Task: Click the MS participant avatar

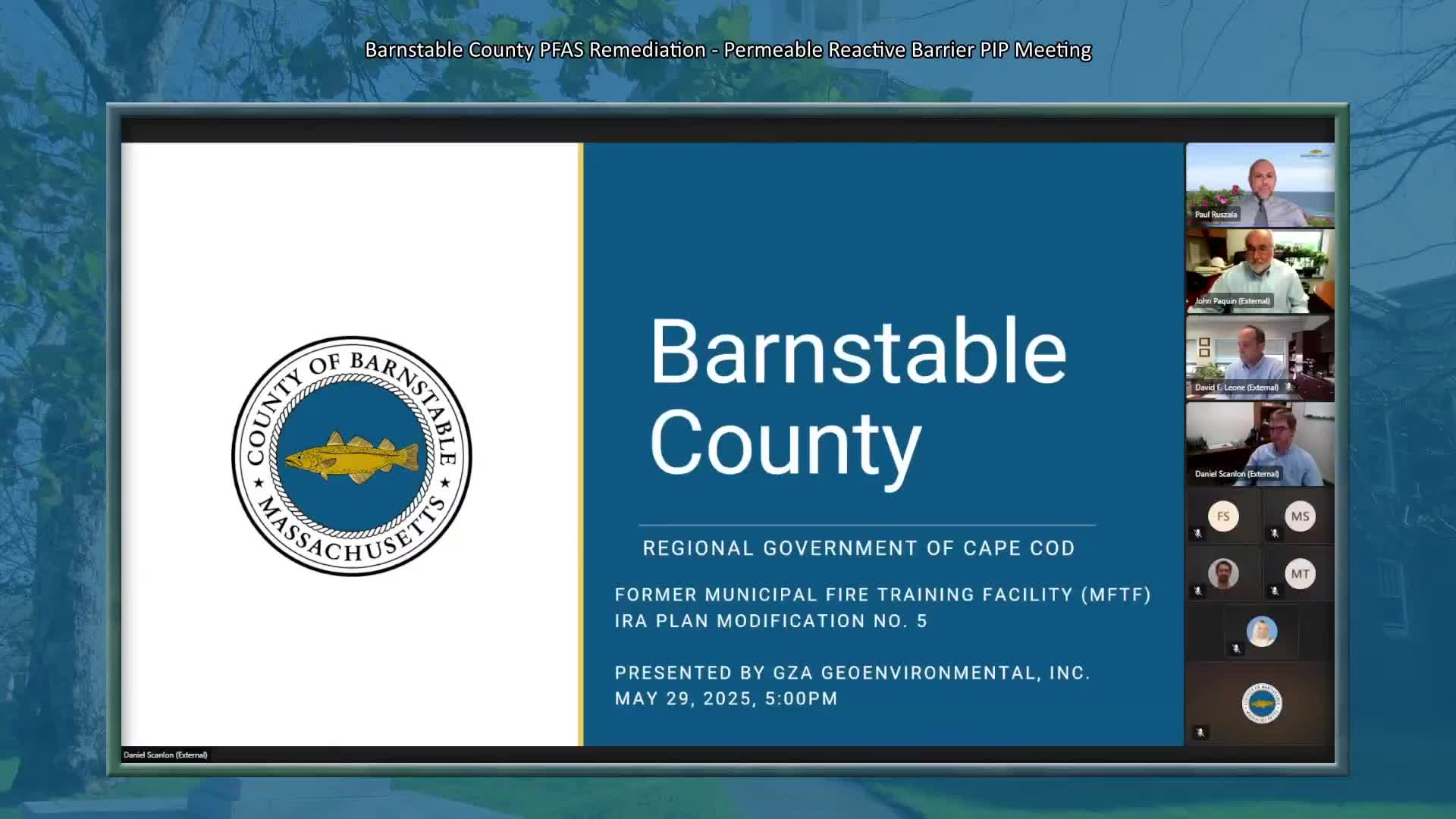Action: click(x=1300, y=516)
